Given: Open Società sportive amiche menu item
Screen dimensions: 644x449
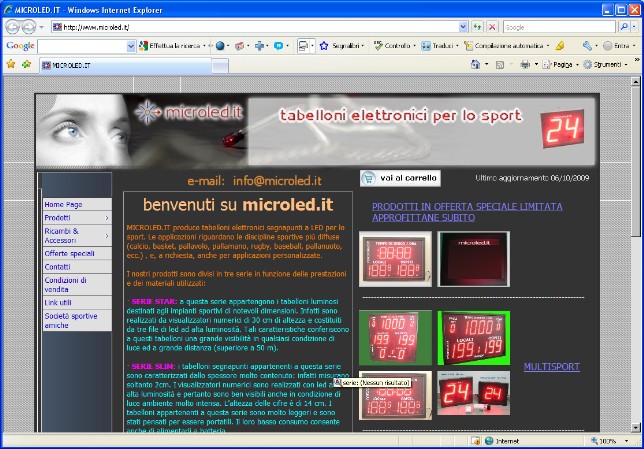Looking at the screenshot, I should coord(77,320).
